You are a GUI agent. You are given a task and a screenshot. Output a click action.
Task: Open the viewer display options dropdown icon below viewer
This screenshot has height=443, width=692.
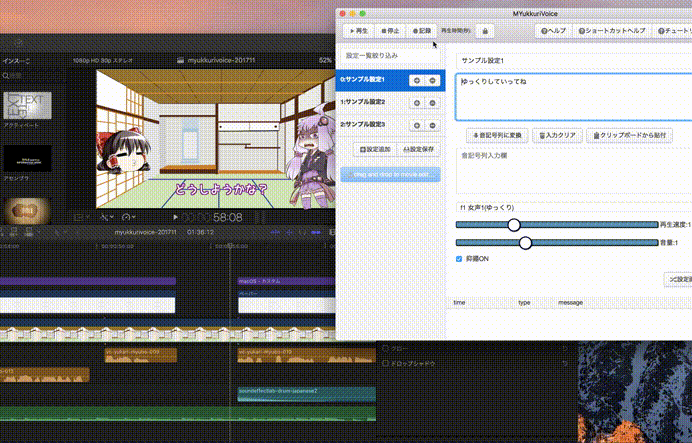[81, 217]
